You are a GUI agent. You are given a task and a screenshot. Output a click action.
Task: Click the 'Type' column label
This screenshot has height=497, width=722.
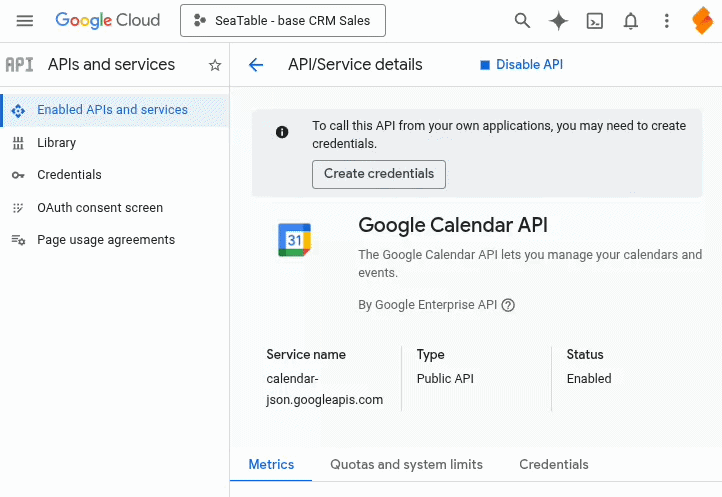click(x=431, y=355)
